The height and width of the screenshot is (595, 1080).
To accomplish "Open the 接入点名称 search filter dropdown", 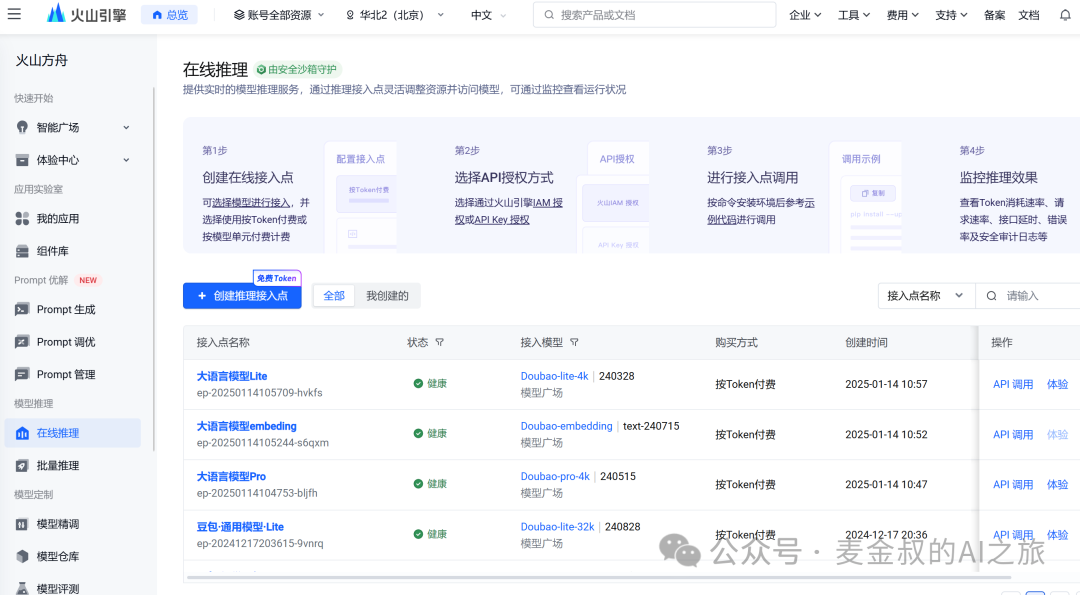I will point(925,296).
